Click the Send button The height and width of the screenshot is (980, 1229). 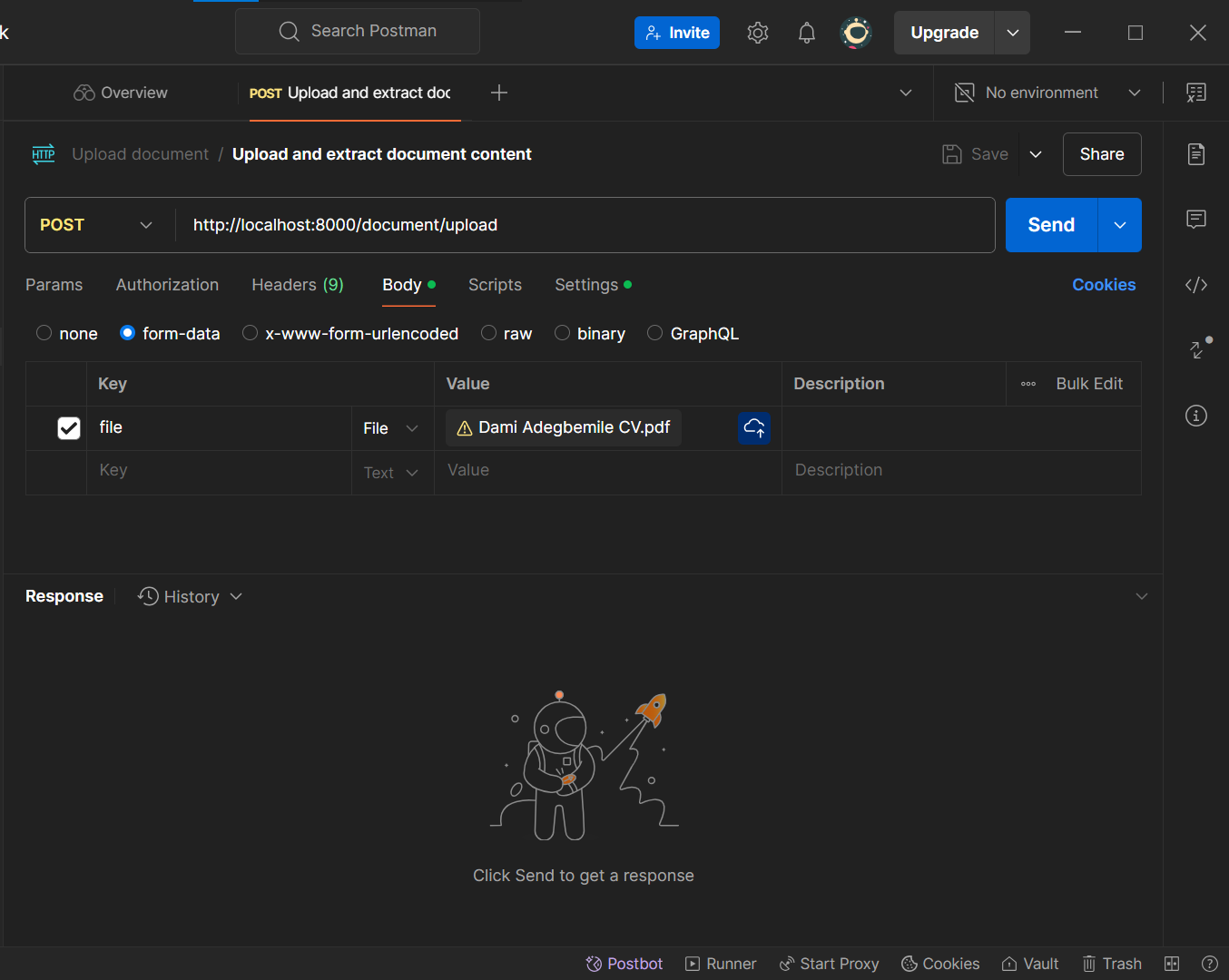[x=1051, y=225]
